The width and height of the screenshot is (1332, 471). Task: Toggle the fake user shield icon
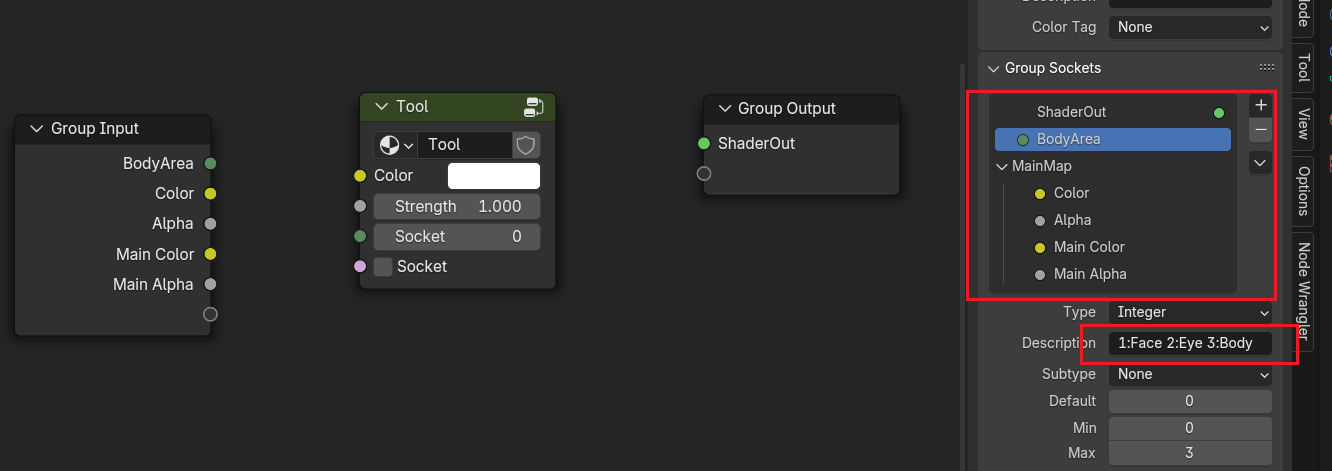(x=526, y=145)
